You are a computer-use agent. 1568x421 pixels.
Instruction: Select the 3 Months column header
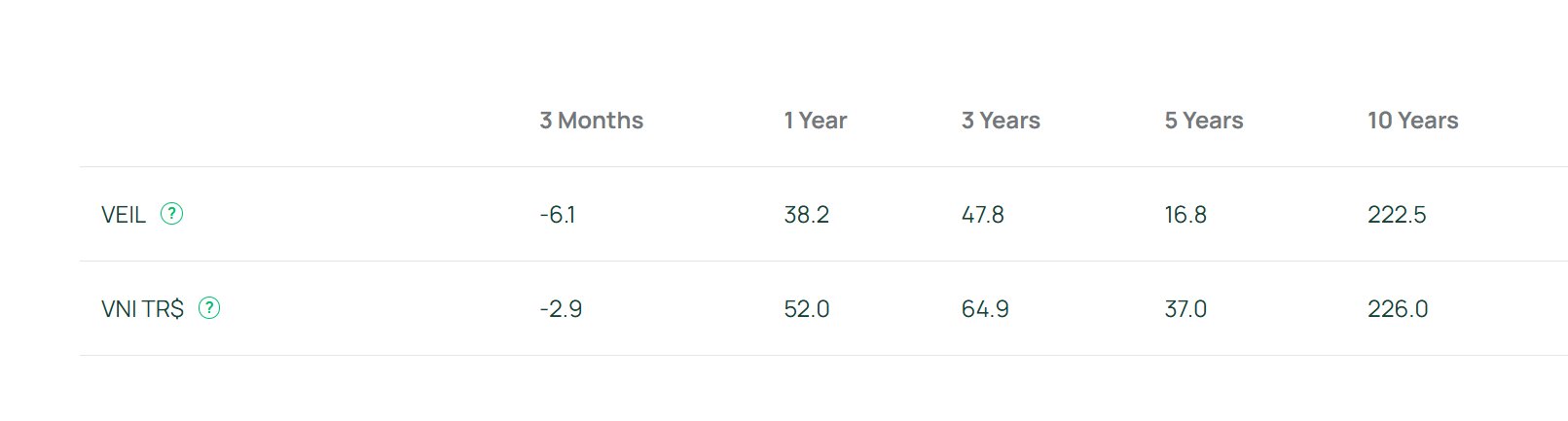click(591, 121)
